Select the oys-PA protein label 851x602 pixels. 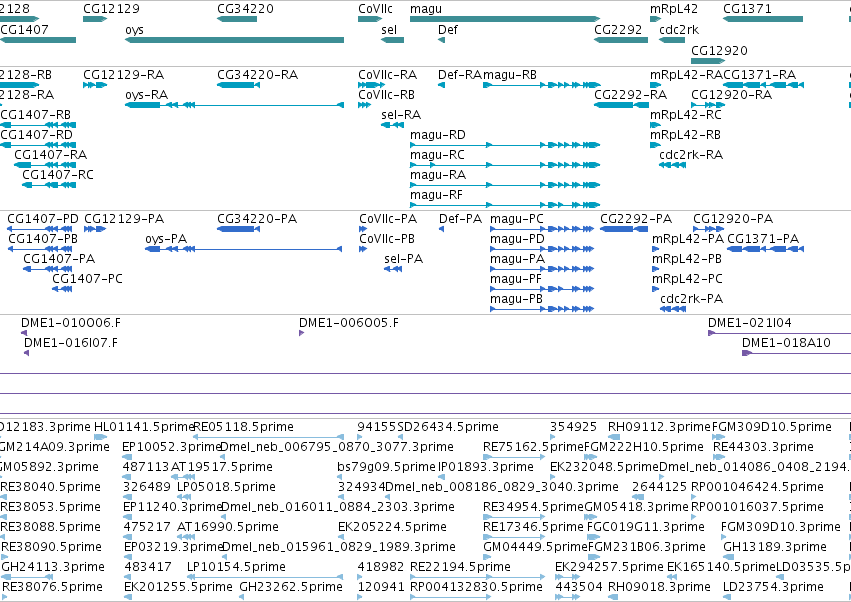(x=166, y=239)
